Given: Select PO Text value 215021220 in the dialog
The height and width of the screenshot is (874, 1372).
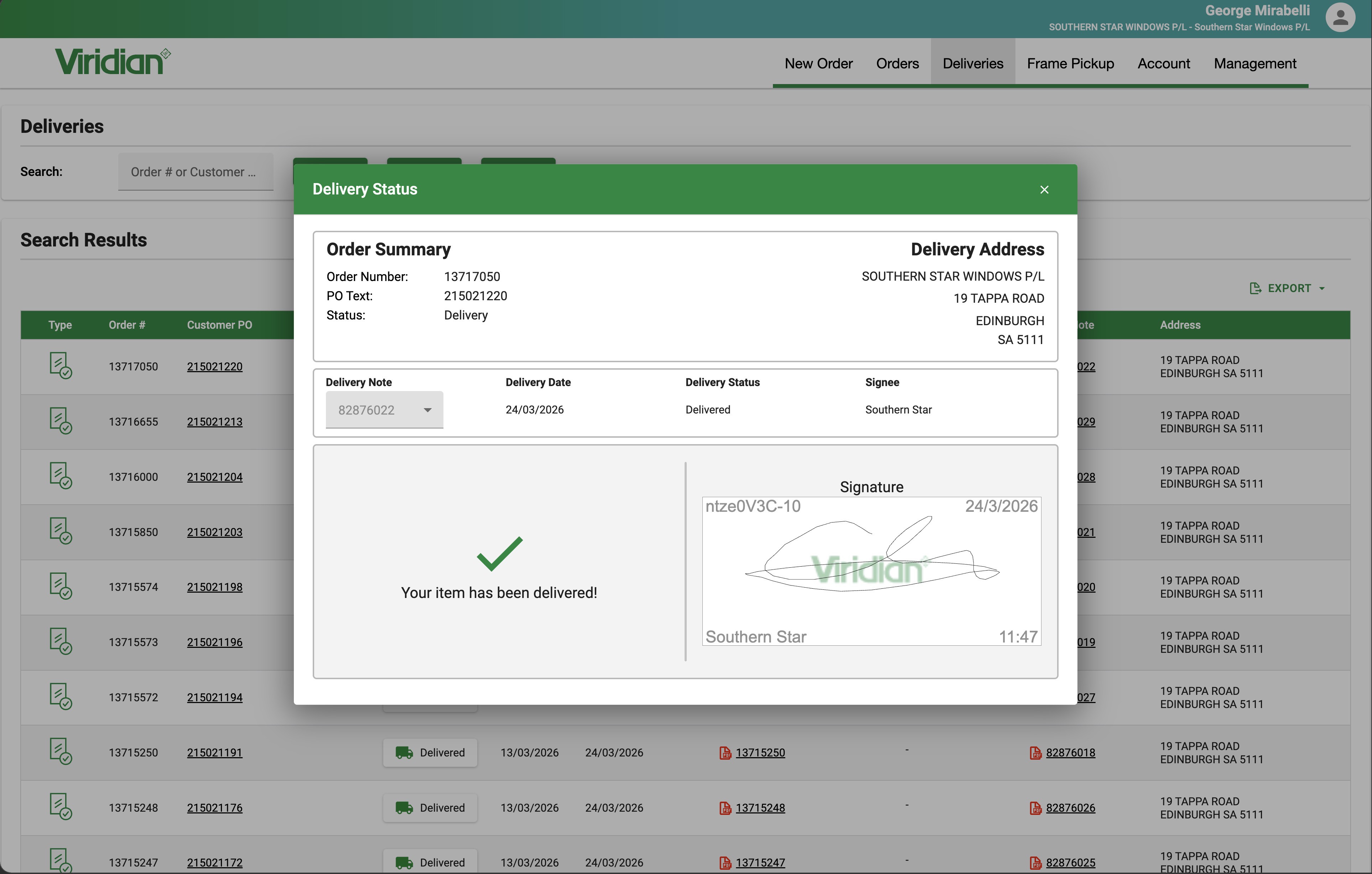Looking at the screenshot, I should pyautogui.click(x=475, y=296).
